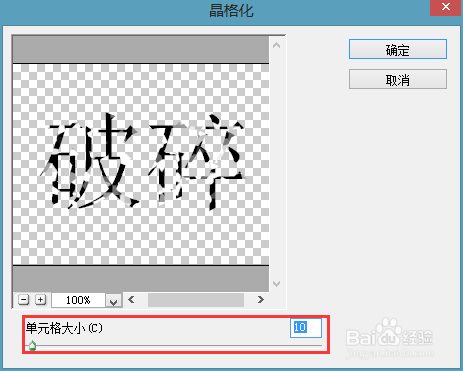Image resolution: width=463 pixels, height=371 pixels.
Task: Click the 破碎 text preview image
Action: (141, 164)
